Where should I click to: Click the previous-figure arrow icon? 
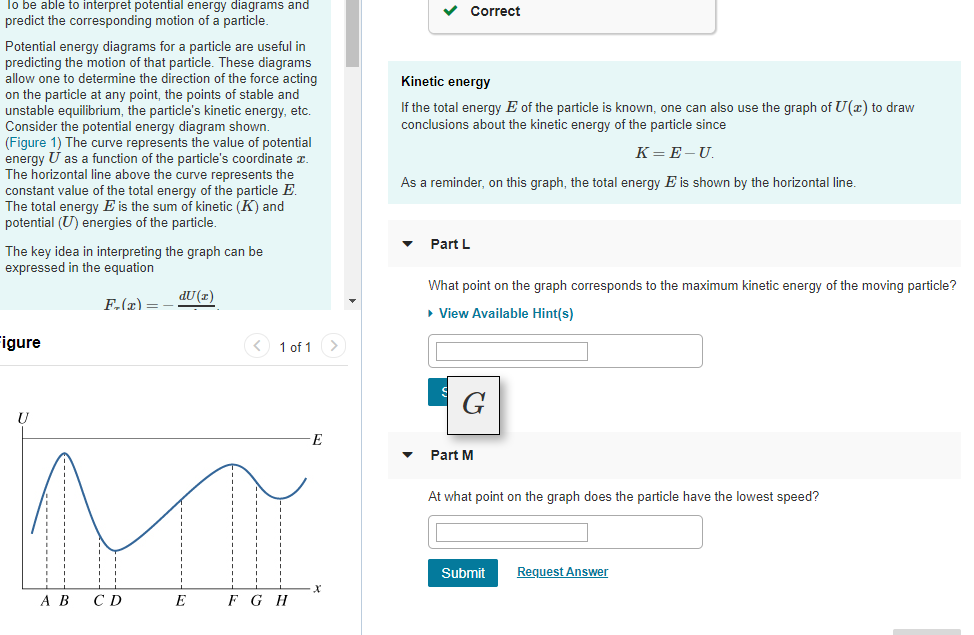pyautogui.click(x=256, y=345)
